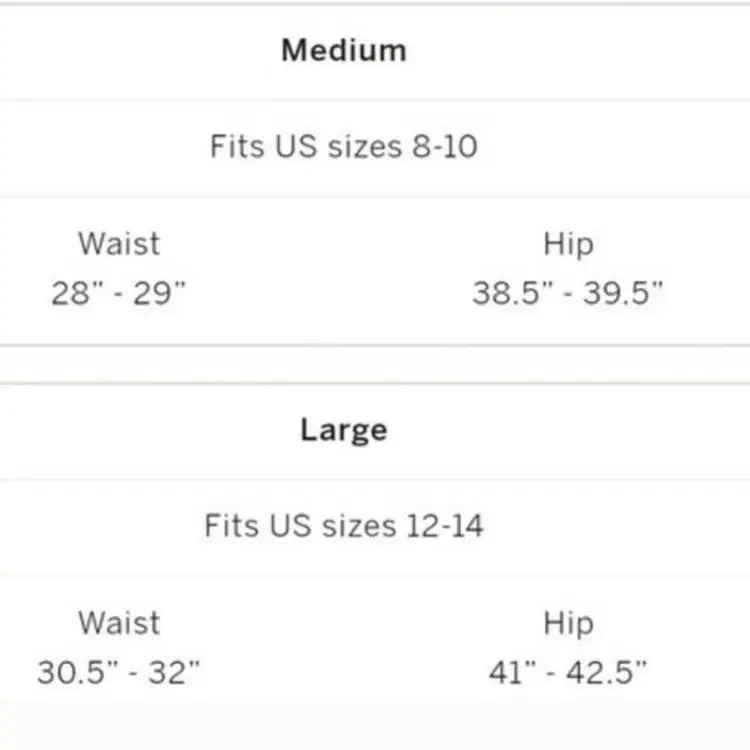Image resolution: width=750 pixels, height=750 pixels.
Task: Click the Hip label under Medium
Action: [x=568, y=243]
